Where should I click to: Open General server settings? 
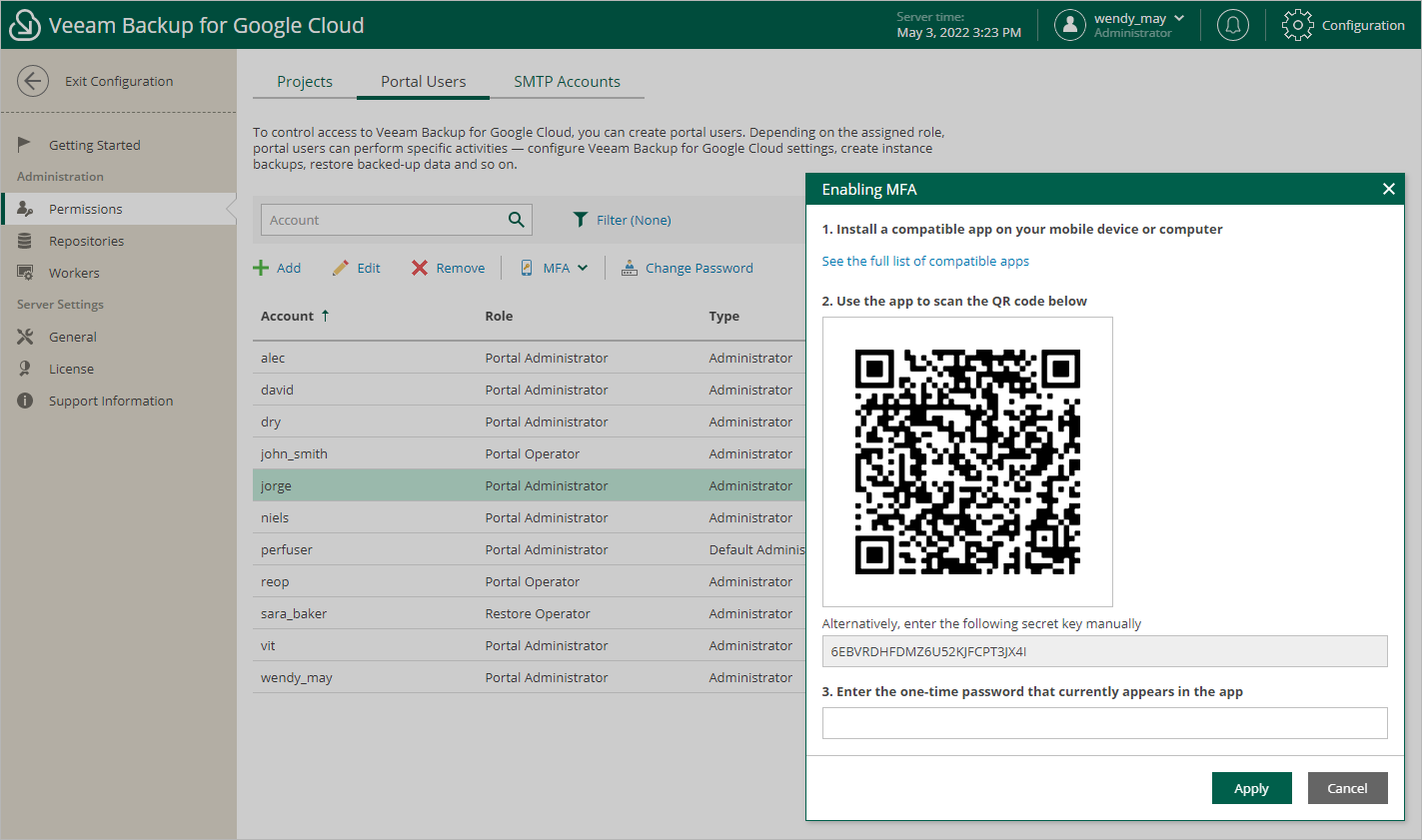click(119, 337)
